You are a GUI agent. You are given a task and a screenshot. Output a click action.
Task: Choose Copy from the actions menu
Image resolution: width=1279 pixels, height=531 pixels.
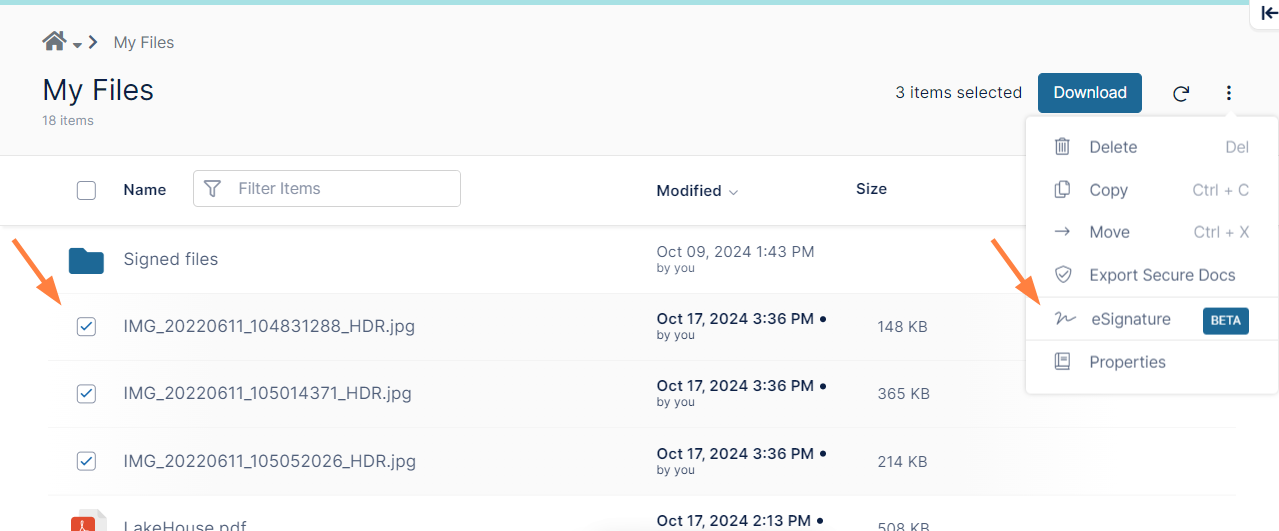pyautogui.click(x=1108, y=190)
